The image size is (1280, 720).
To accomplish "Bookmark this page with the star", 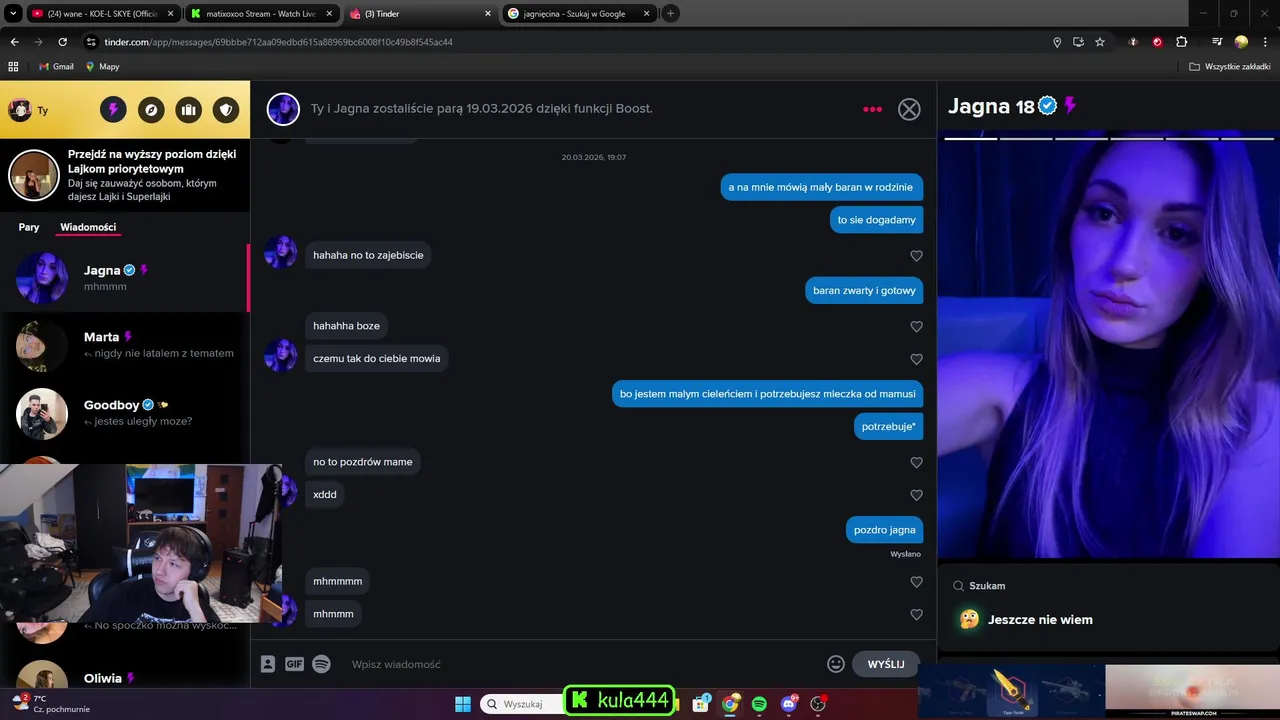I will [1100, 42].
